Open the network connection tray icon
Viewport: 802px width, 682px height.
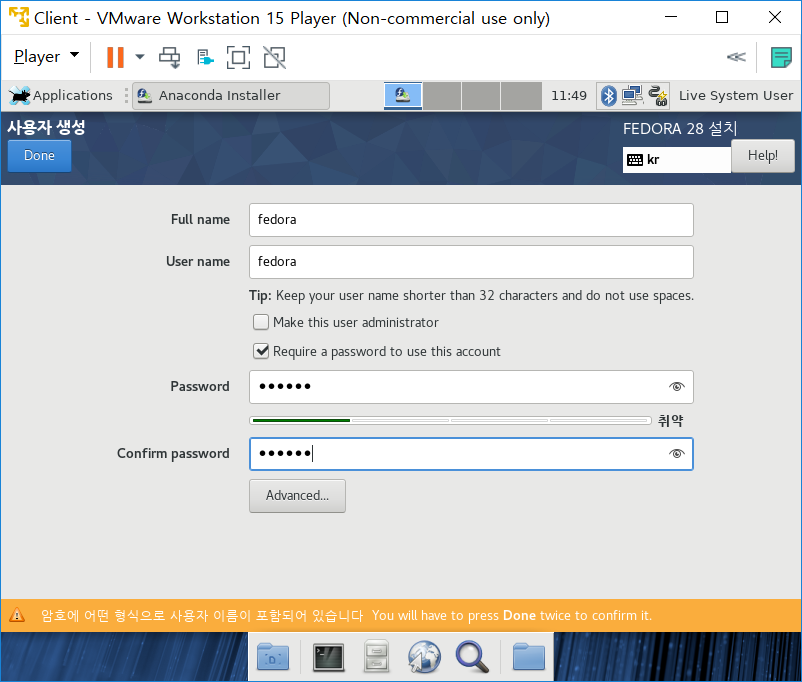pyautogui.click(x=632, y=96)
